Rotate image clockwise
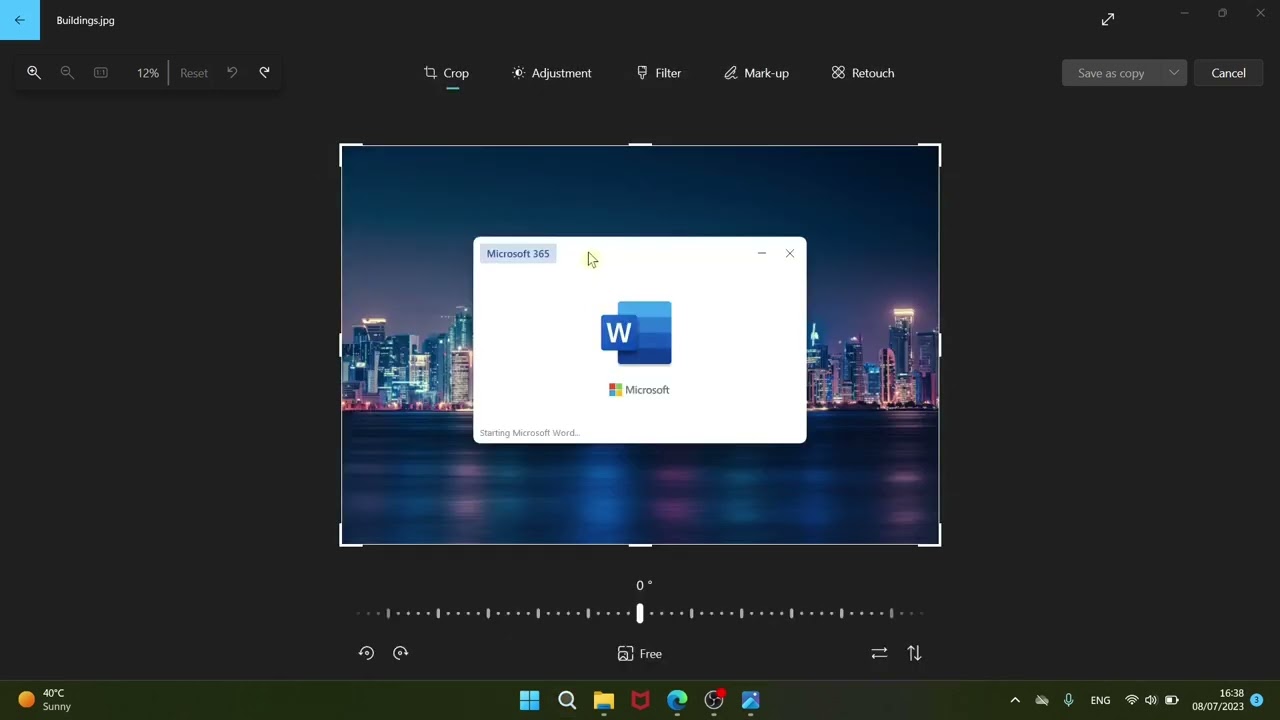 pyautogui.click(x=401, y=653)
